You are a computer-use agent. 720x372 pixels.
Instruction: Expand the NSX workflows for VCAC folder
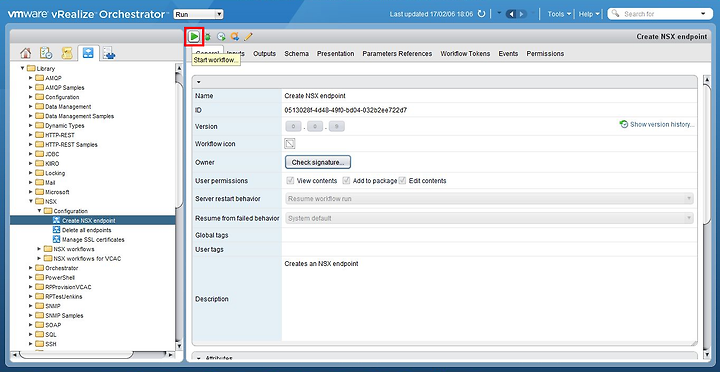39,259
